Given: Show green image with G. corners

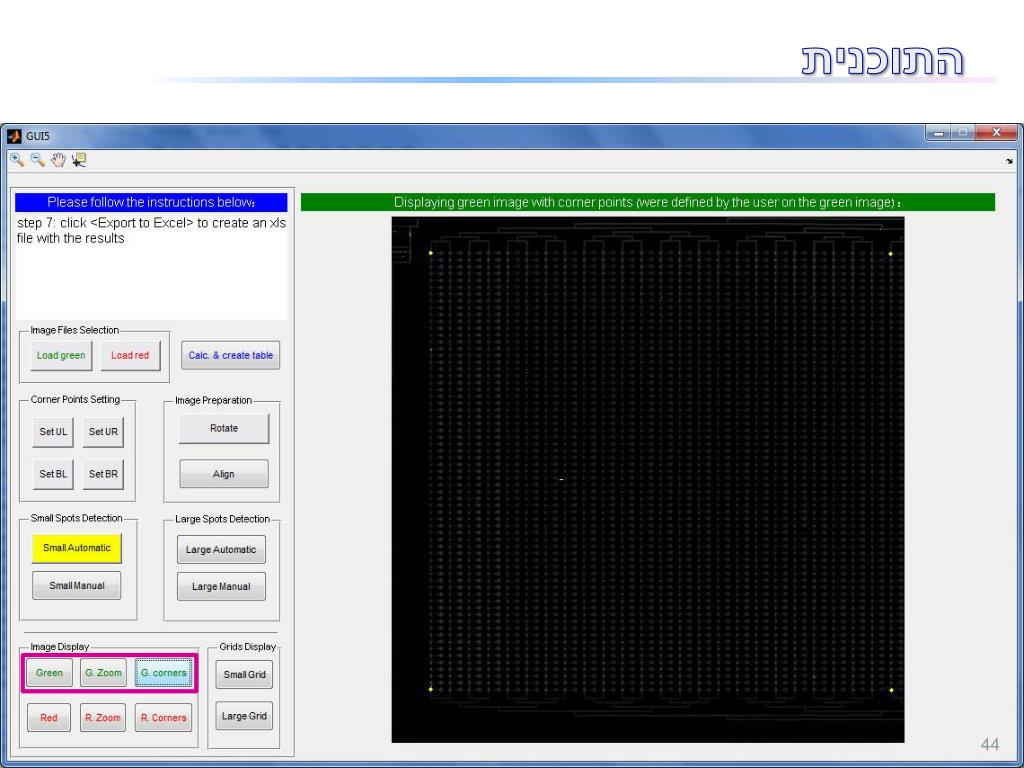Looking at the screenshot, I should point(163,673).
